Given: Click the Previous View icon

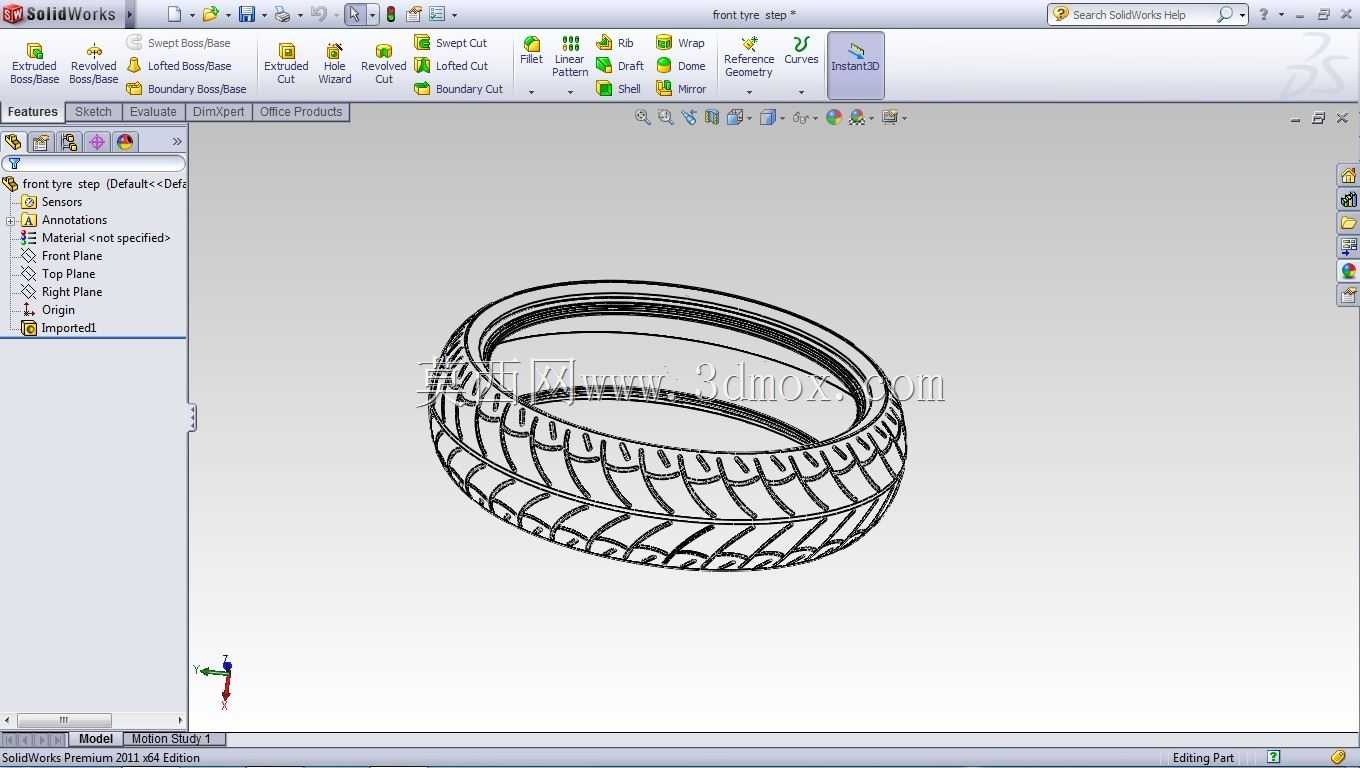Looking at the screenshot, I should pyautogui.click(x=689, y=118).
